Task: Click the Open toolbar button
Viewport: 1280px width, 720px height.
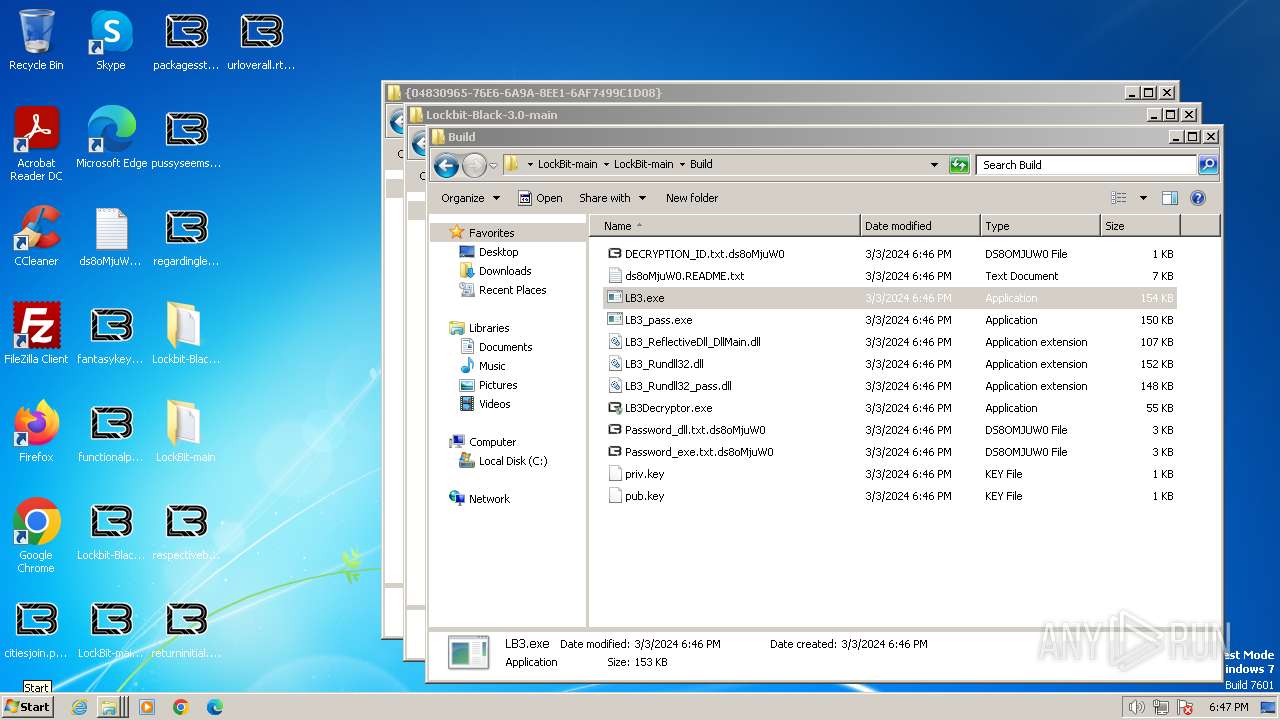Action: coord(540,198)
